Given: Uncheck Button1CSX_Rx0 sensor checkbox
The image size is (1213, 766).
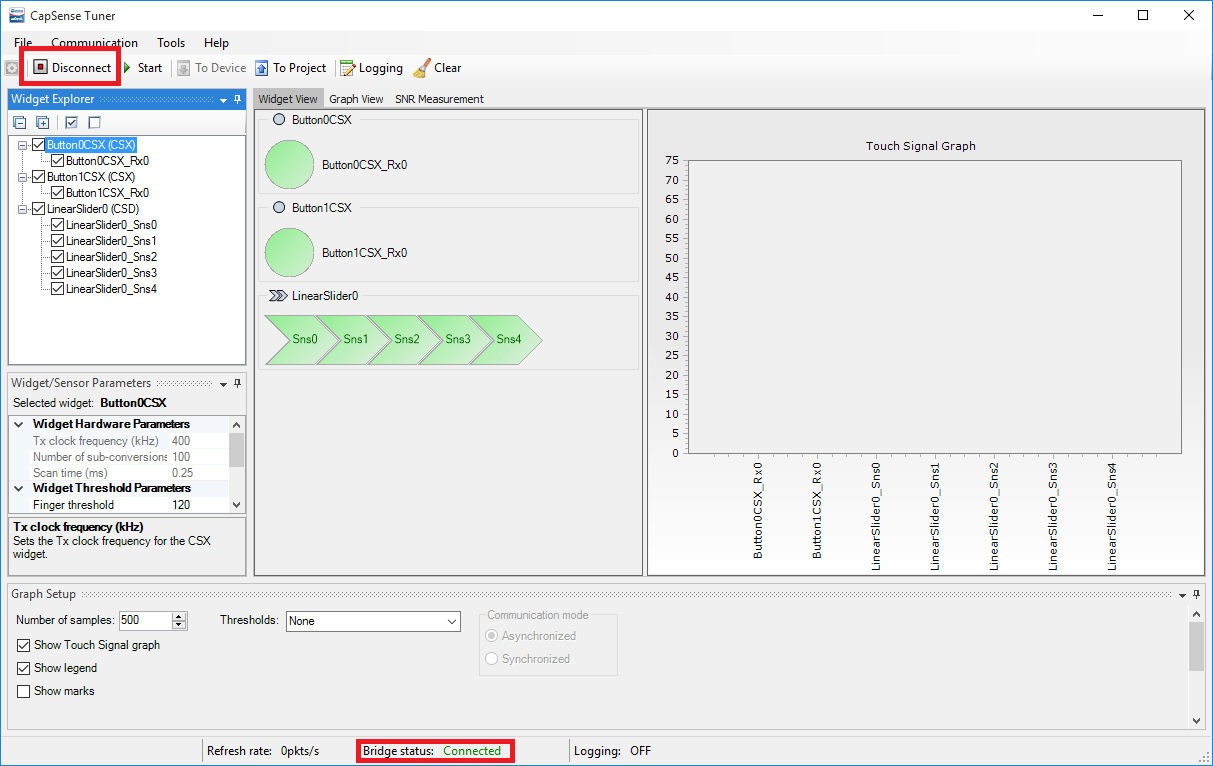Looking at the screenshot, I should [58, 193].
